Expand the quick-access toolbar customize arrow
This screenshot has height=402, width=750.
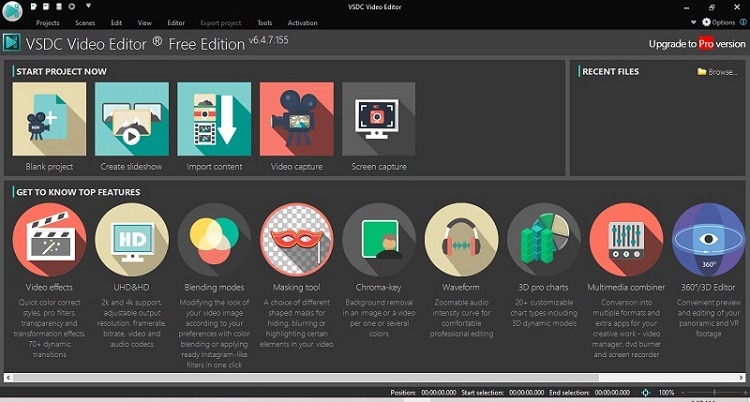88,7
